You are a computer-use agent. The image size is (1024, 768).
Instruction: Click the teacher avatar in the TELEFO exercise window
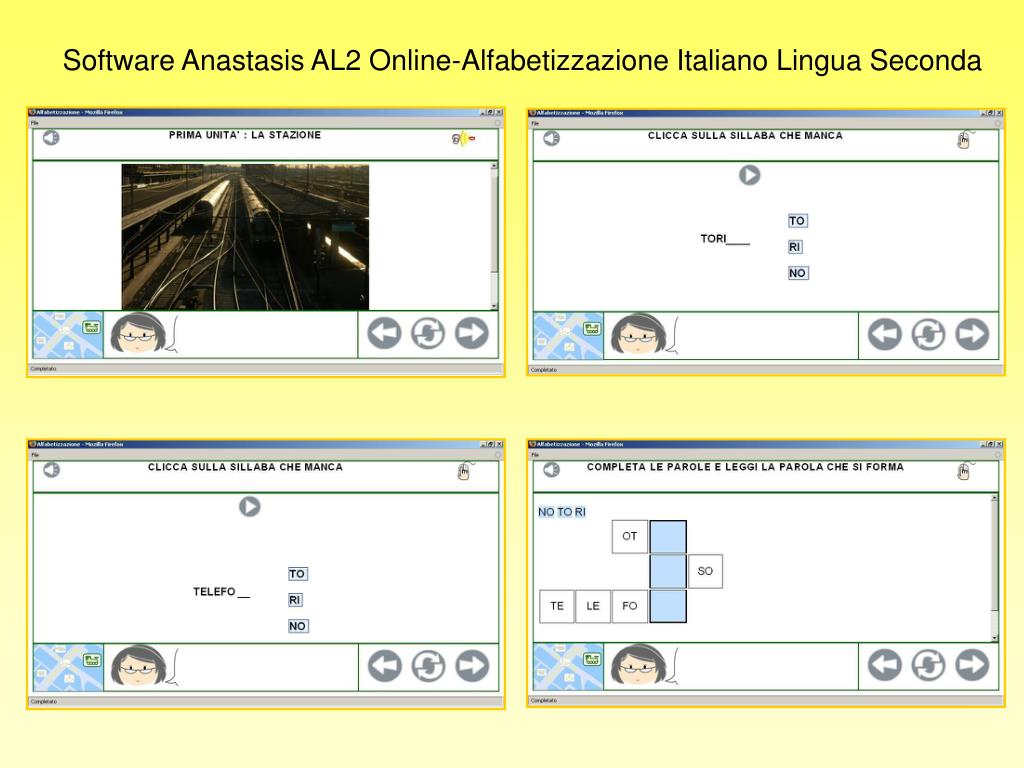click(x=136, y=665)
